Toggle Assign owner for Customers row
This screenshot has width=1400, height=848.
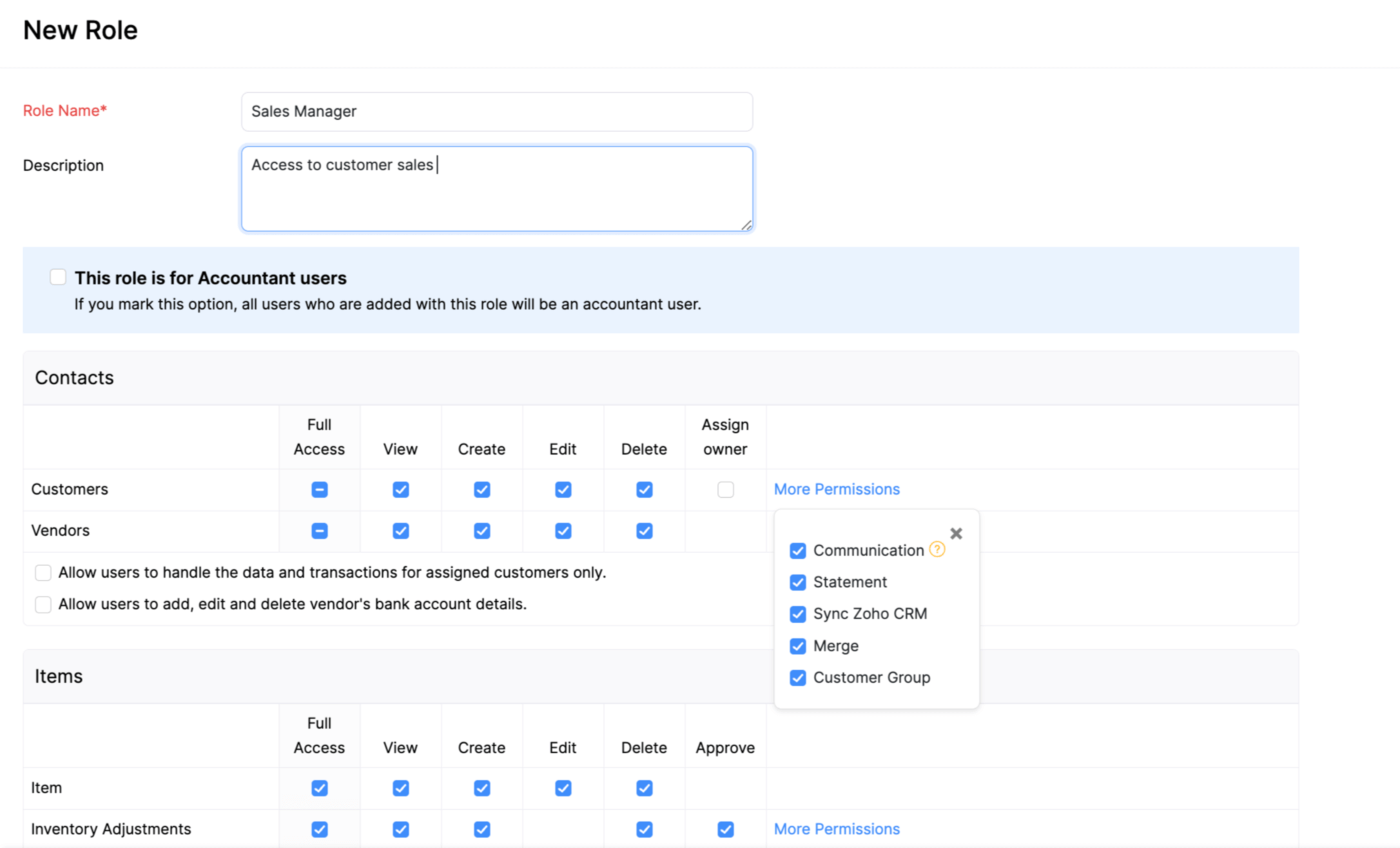pos(725,489)
